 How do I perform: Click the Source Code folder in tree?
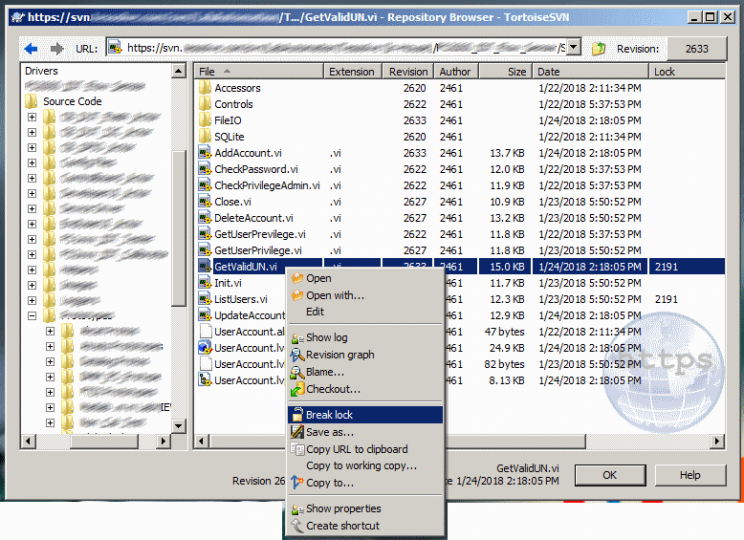coord(31,101)
